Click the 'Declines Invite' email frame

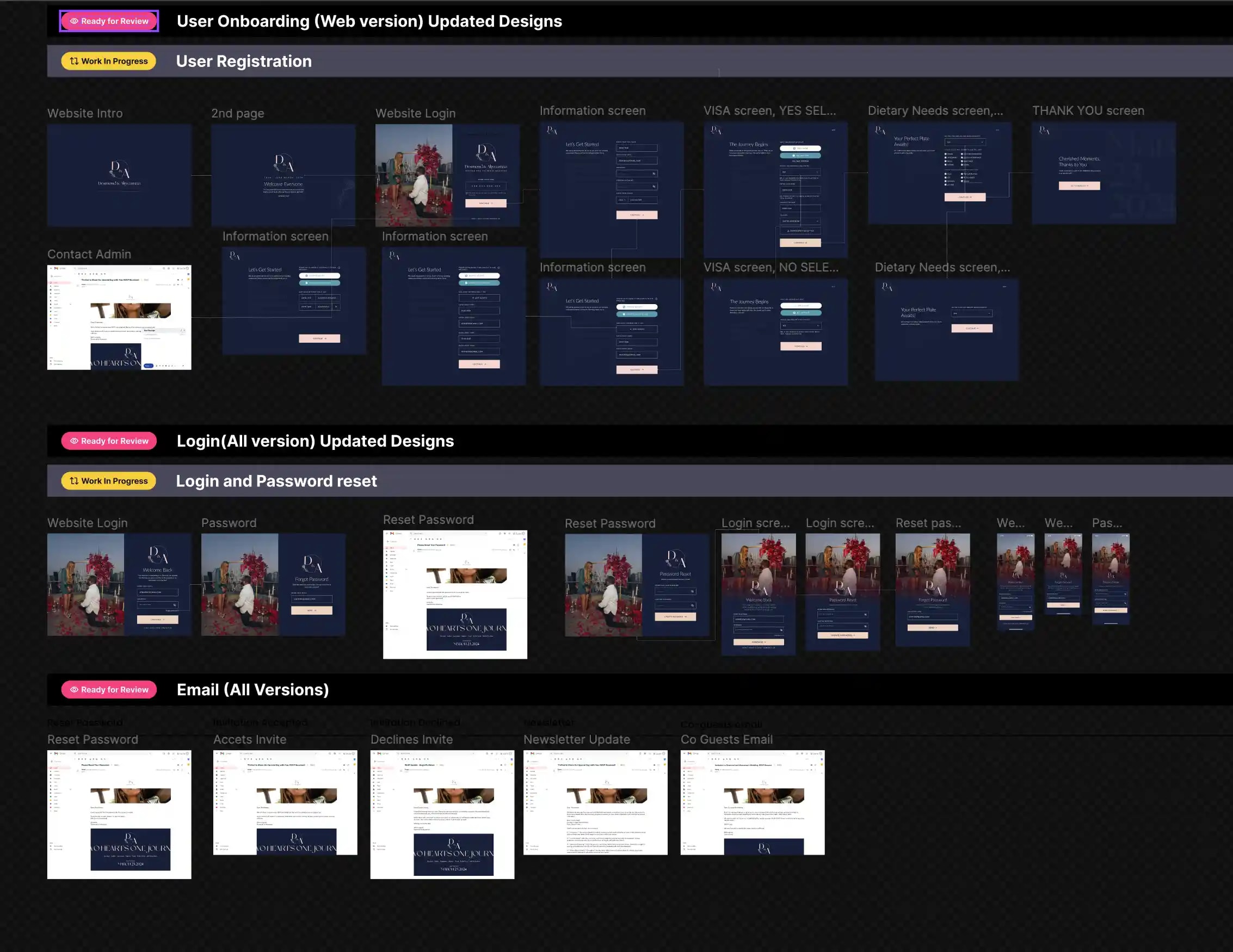(442, 814)
